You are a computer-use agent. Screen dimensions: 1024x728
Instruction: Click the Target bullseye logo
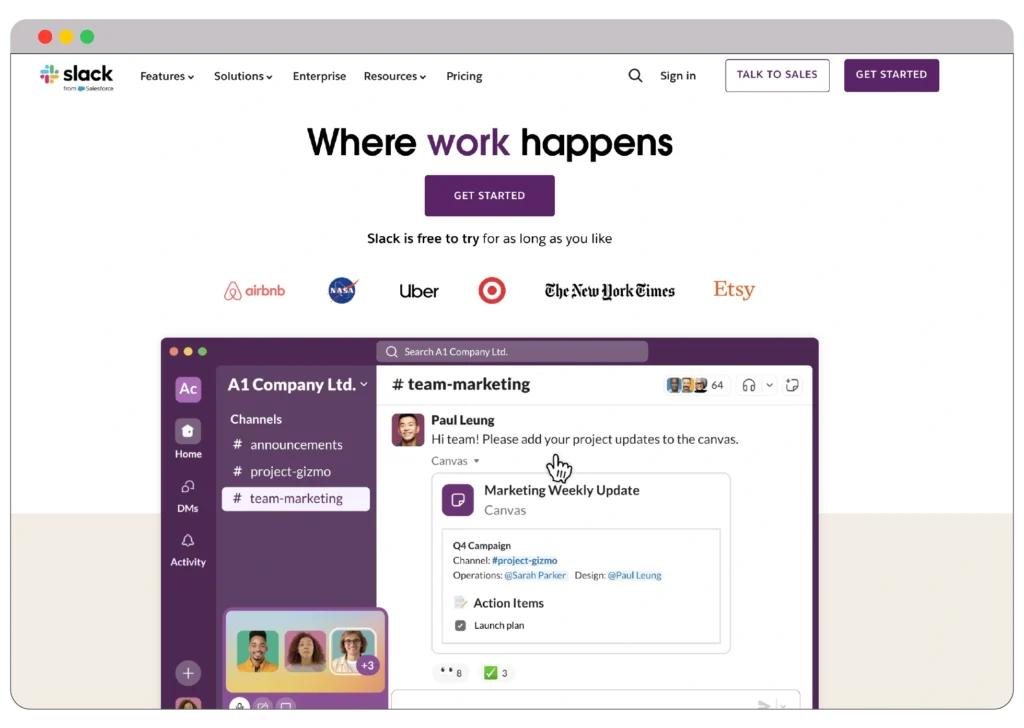point(492,291)
